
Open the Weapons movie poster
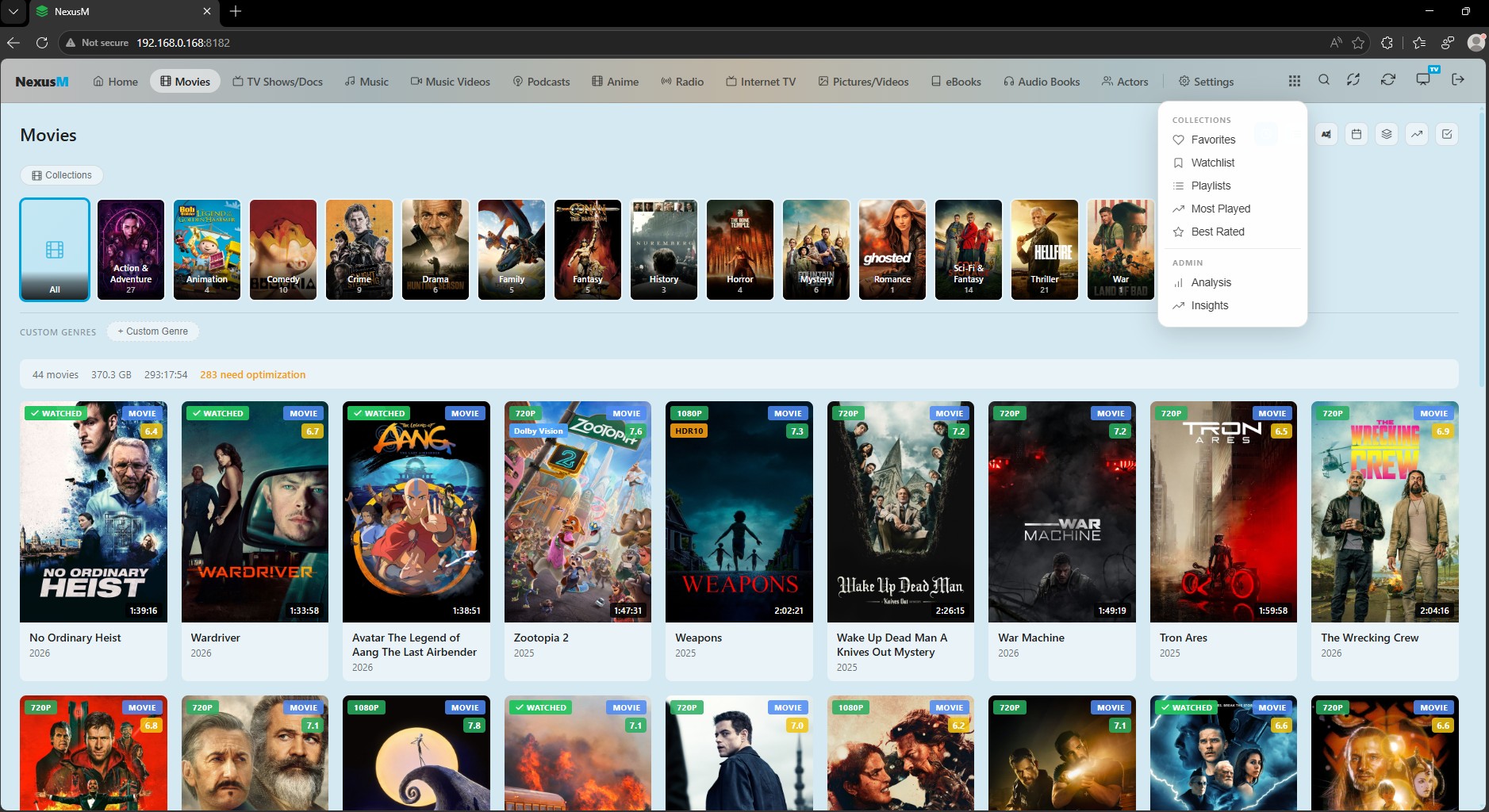coord(739,511)
